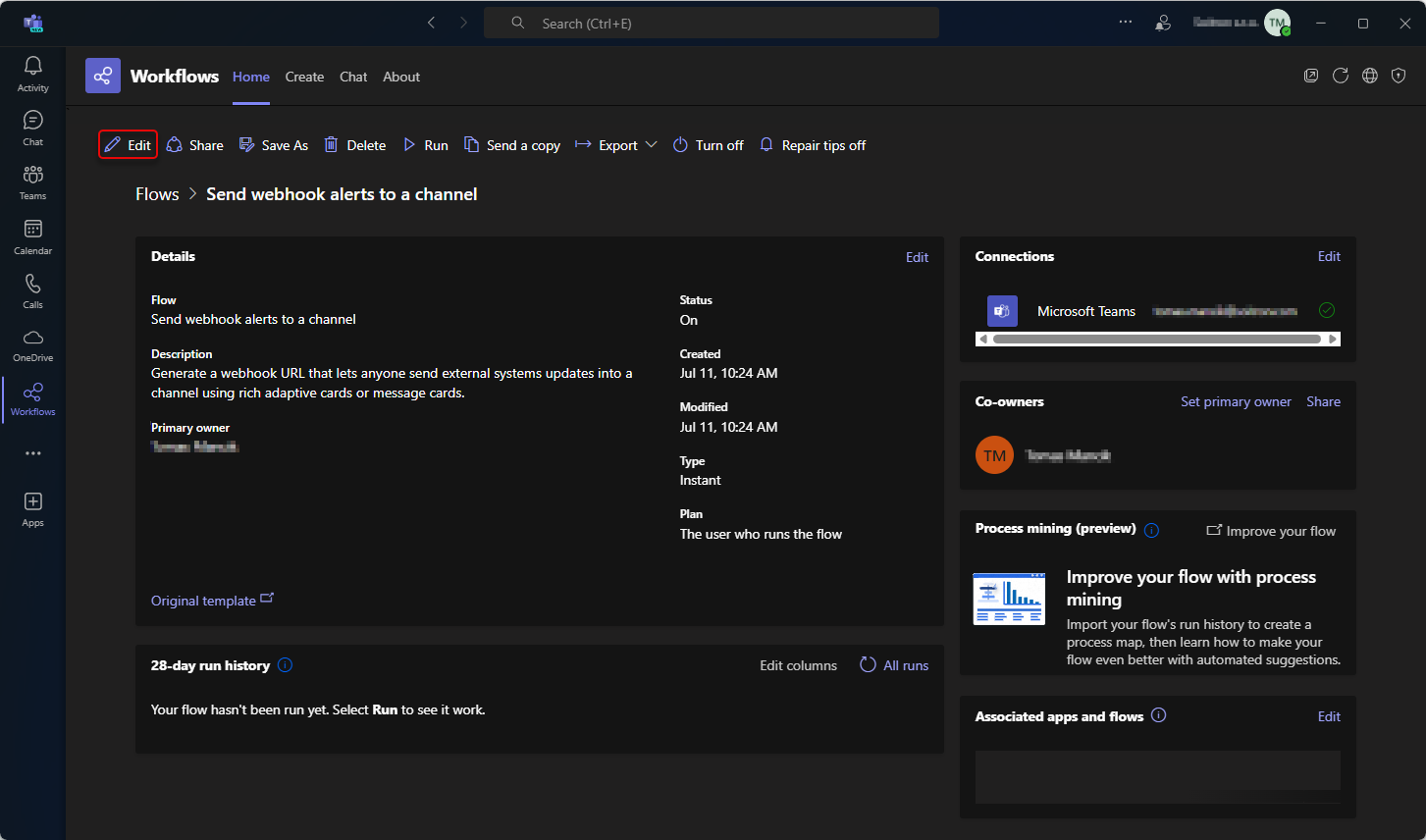Switch to the Create tab
This screenshot has height=840, width=1426.
304,77
